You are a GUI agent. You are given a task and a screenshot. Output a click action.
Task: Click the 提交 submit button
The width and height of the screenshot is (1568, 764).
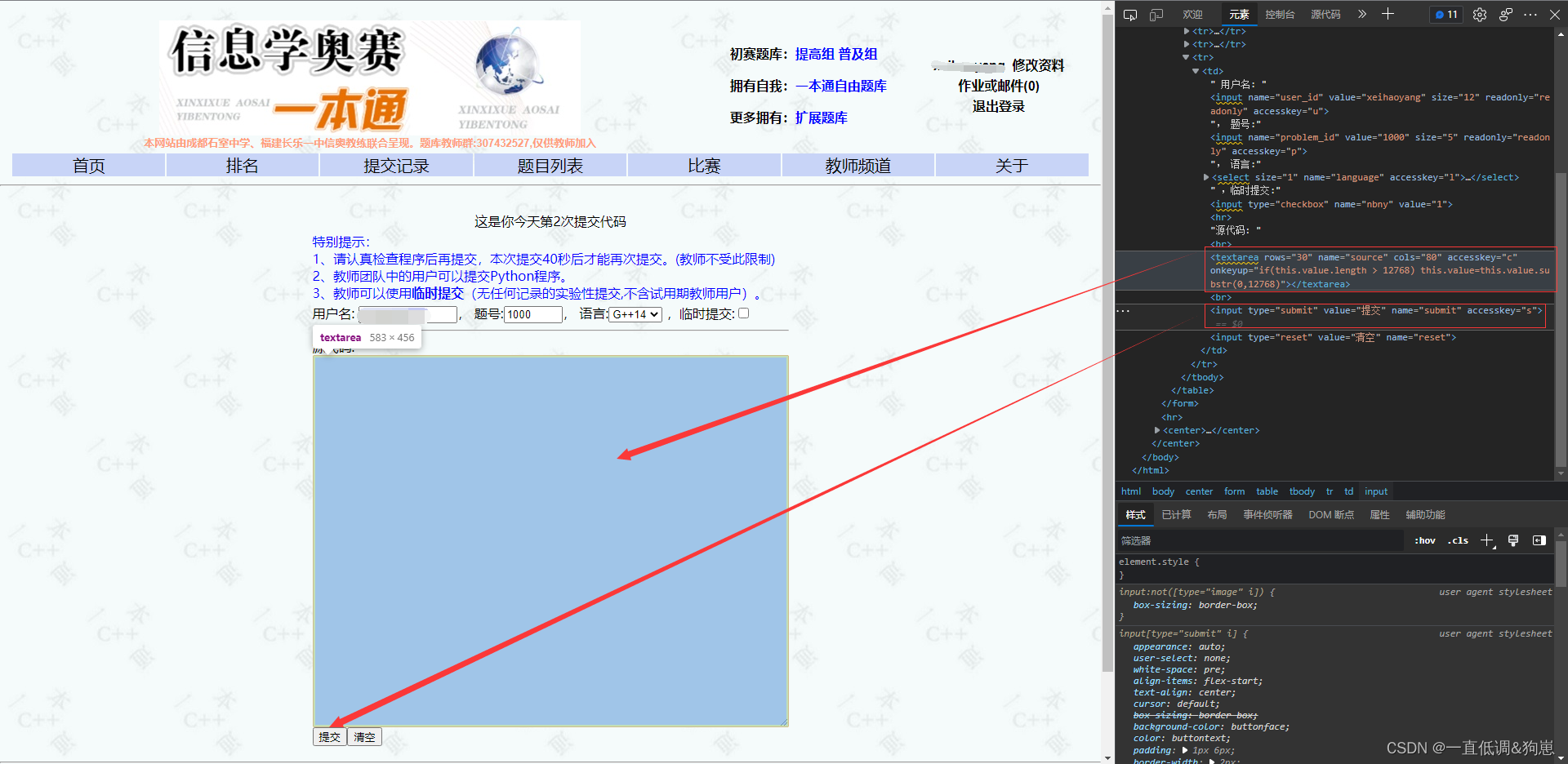pyautogui.click(x=329, y=735)
